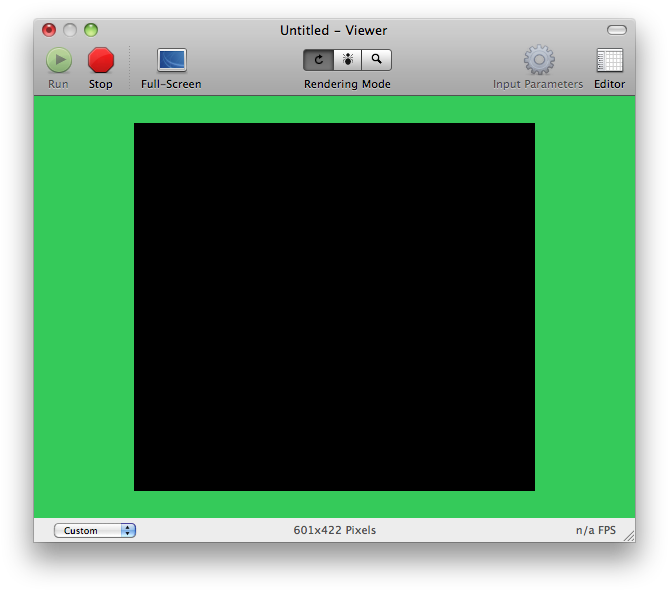Click the green Run play icon
668x590 pixels.
pyautogui.click(x=58, y=61)
